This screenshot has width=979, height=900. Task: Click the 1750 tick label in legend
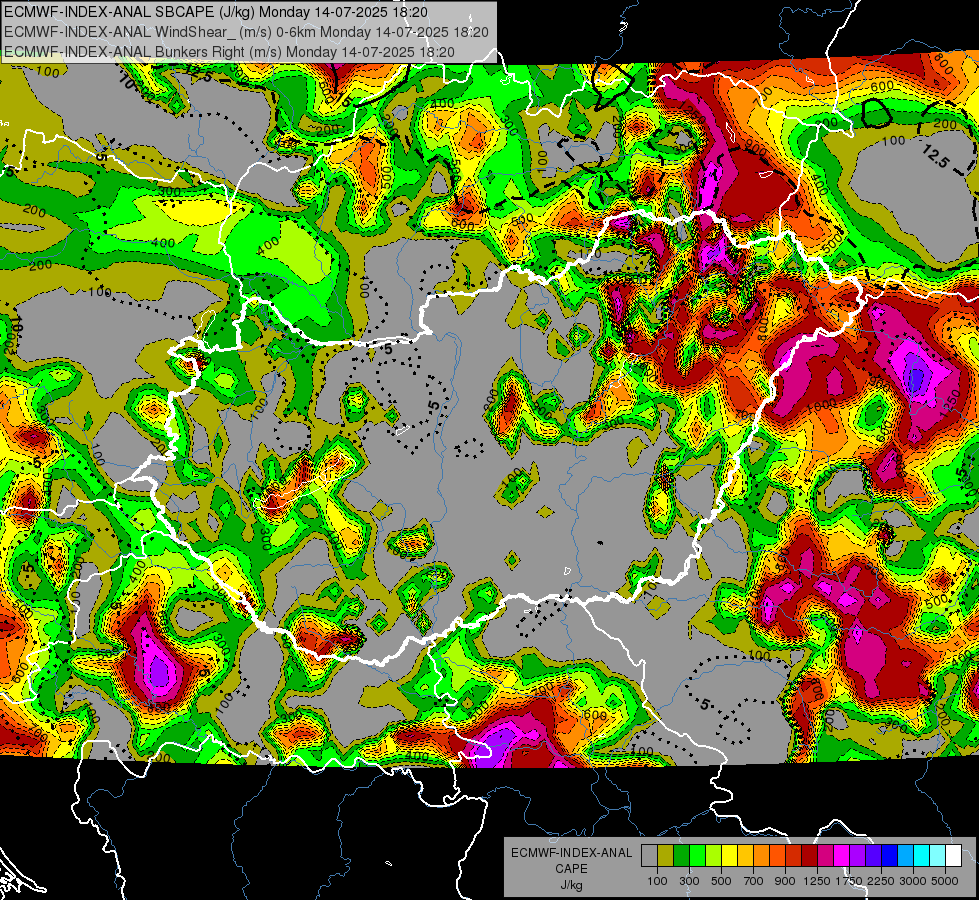(849, 881)
